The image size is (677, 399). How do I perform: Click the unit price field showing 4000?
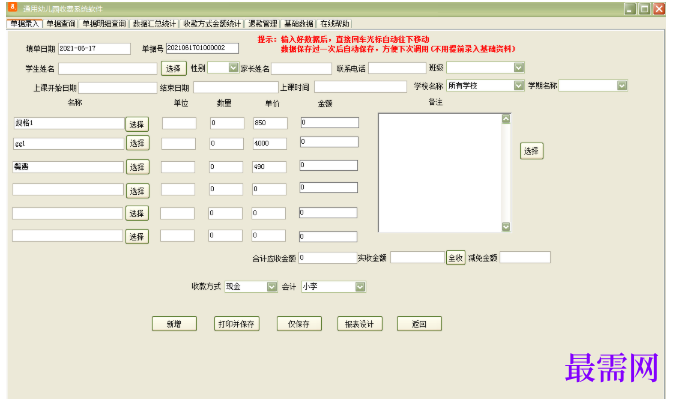pyautogui.click(x=269, y=143)
